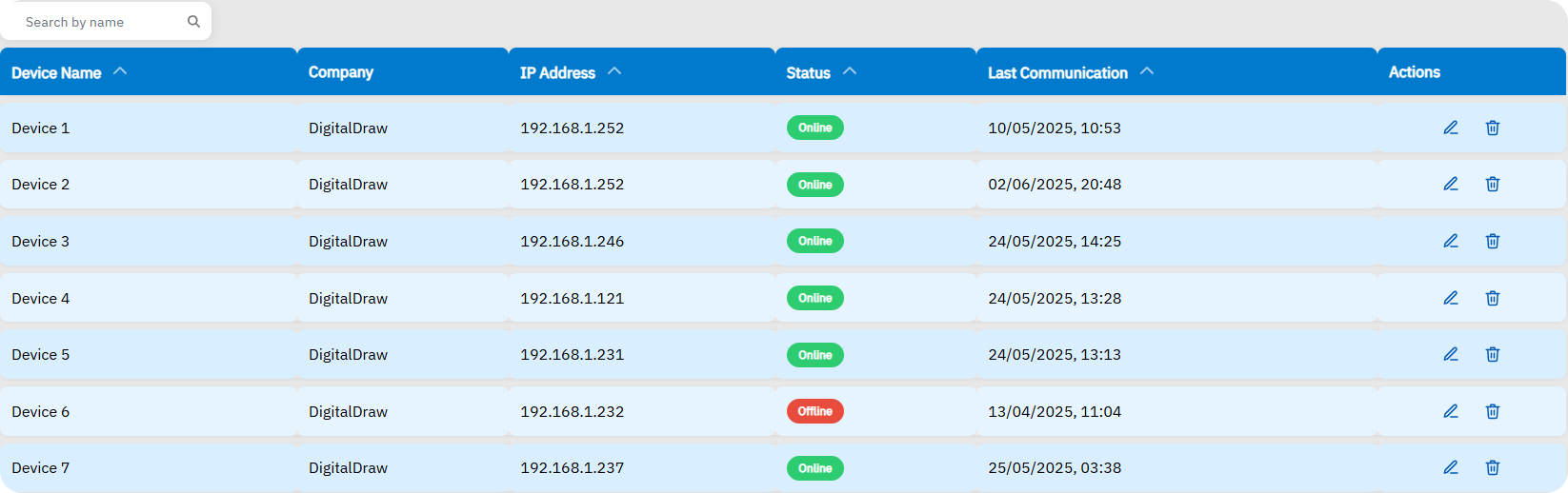Screen dimensions: 1568x493
Task: Select the Device 3 name cell
Action: 41,241
